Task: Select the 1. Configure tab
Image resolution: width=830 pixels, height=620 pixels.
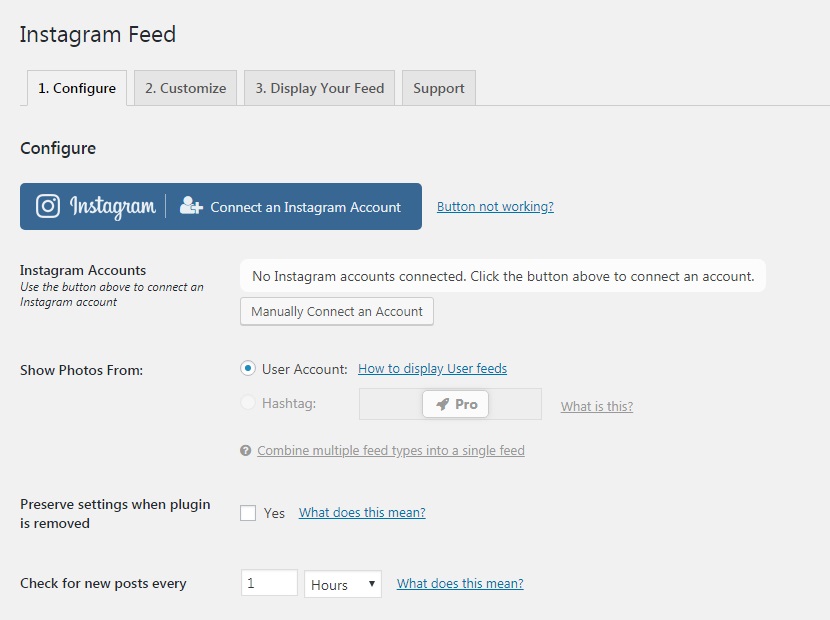Action: click(x=77, y=88)
